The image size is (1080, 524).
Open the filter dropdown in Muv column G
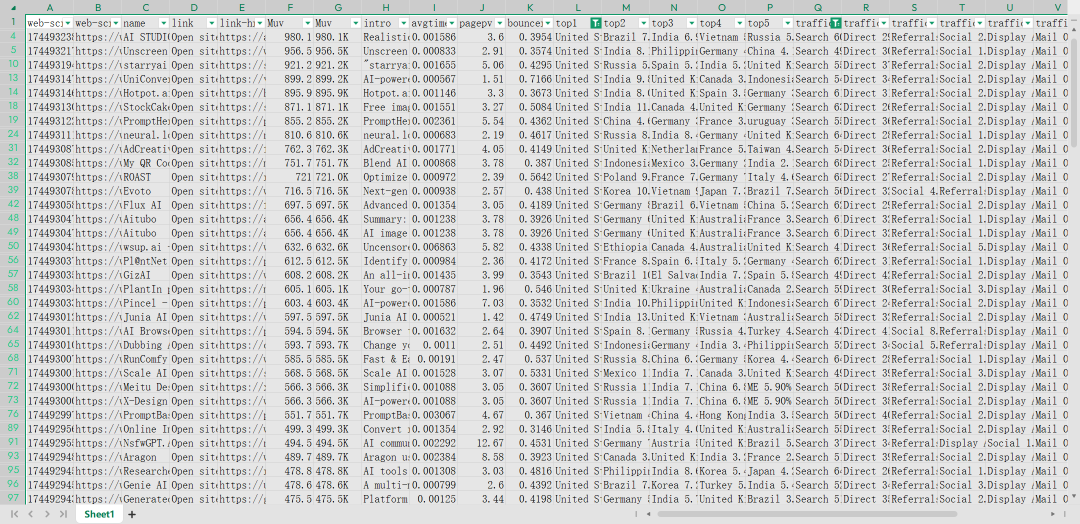coord(356,23)
